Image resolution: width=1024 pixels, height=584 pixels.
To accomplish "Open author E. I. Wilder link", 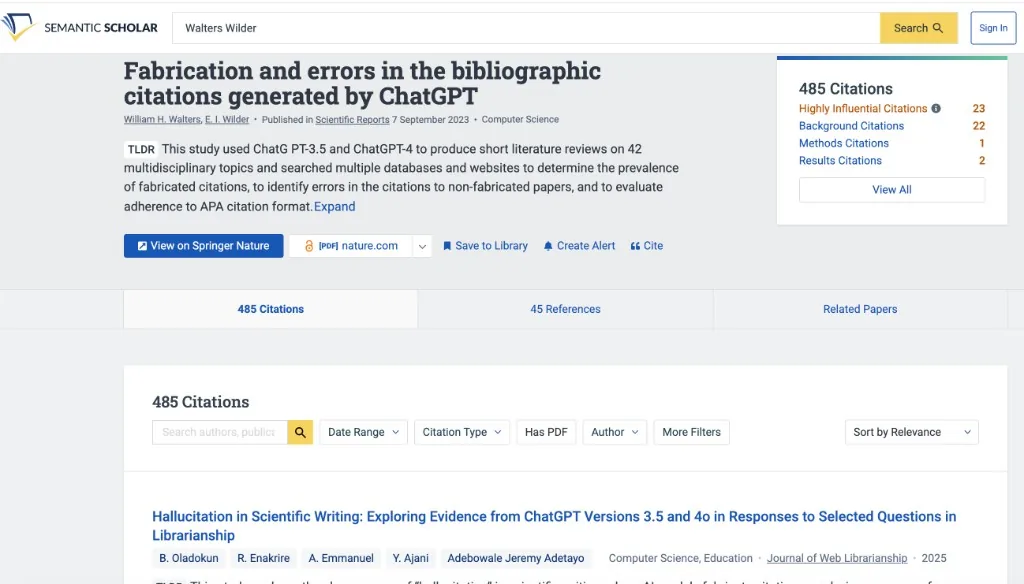I will [227, 120].
